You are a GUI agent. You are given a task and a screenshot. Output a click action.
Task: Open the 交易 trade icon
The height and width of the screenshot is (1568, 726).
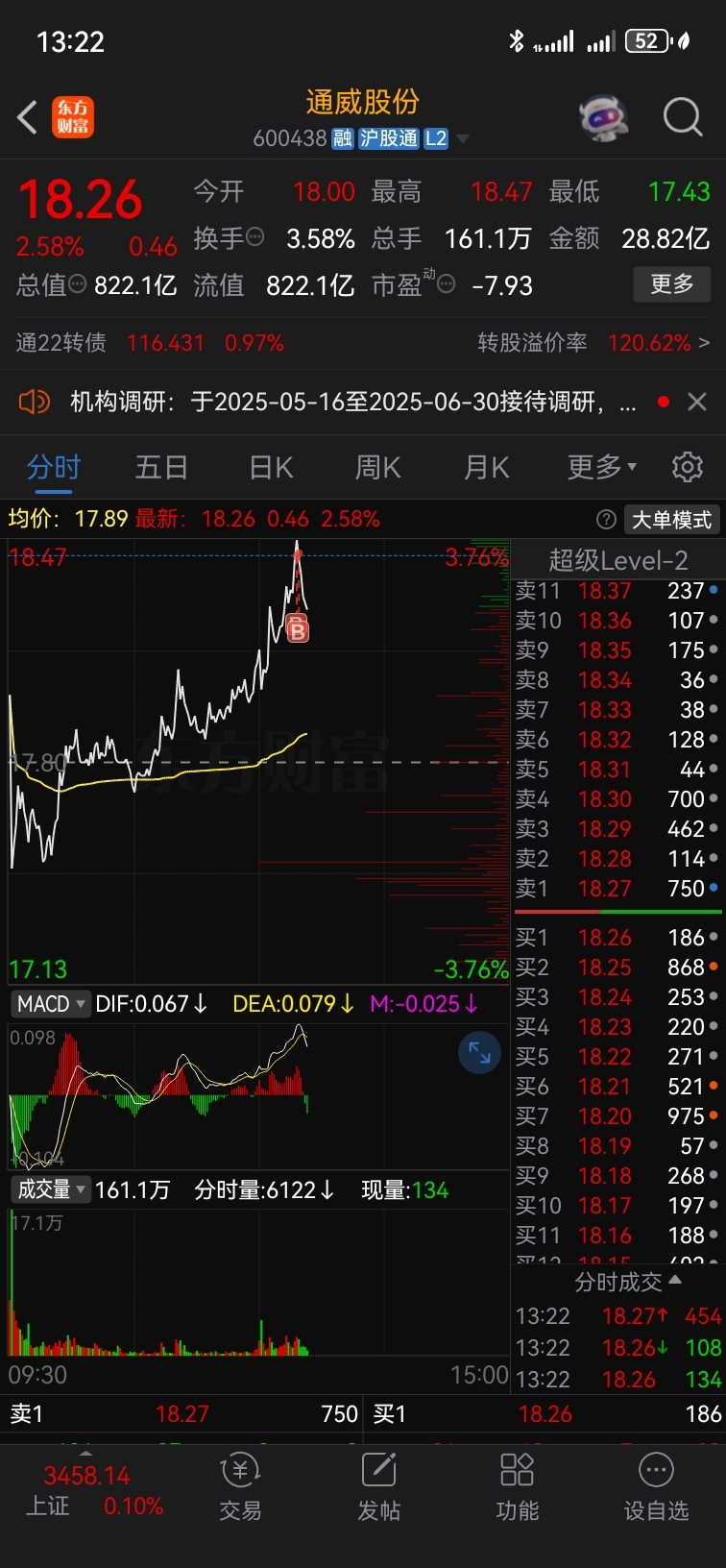coord(240,1487)
